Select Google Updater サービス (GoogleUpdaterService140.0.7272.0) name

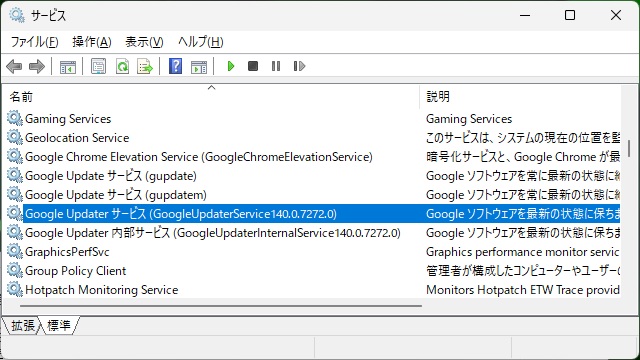[x=181, y=214]
